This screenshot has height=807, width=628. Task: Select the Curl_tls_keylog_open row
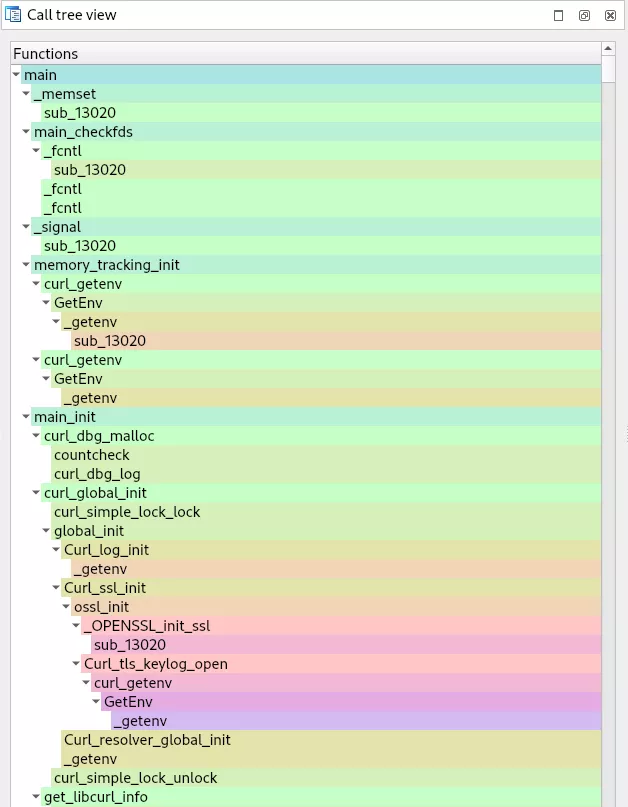(x=341, y=664)
